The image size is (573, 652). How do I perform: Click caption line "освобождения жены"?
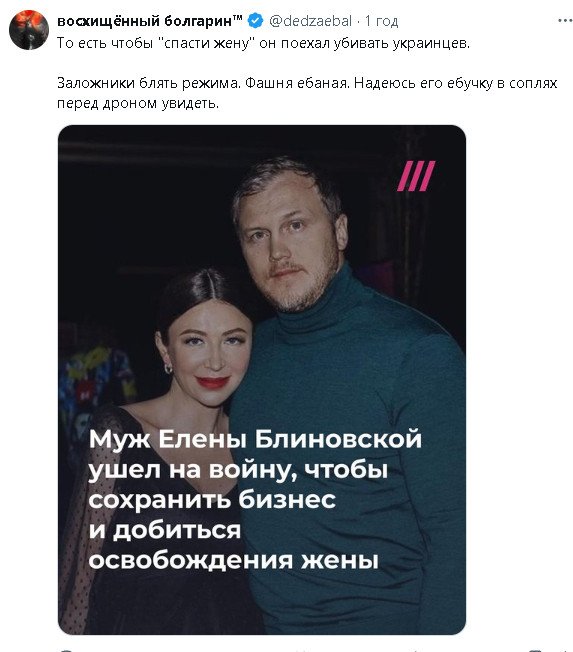(234, 560)
